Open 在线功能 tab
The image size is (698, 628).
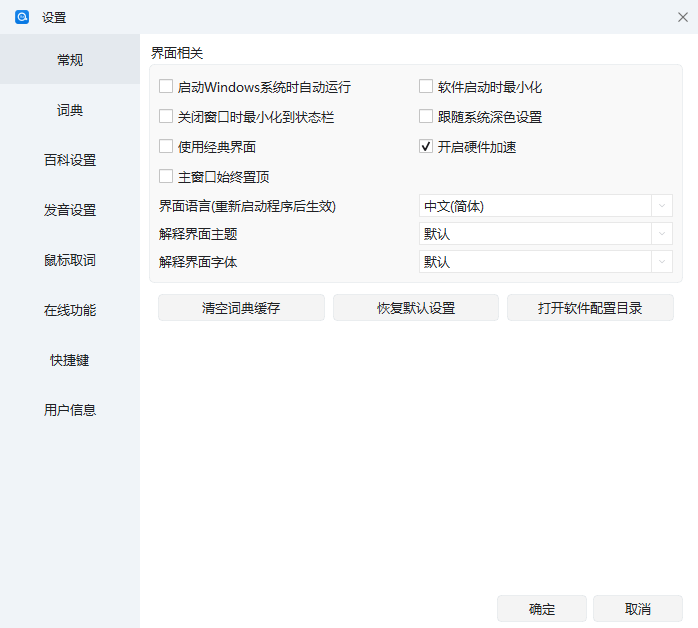70,310
